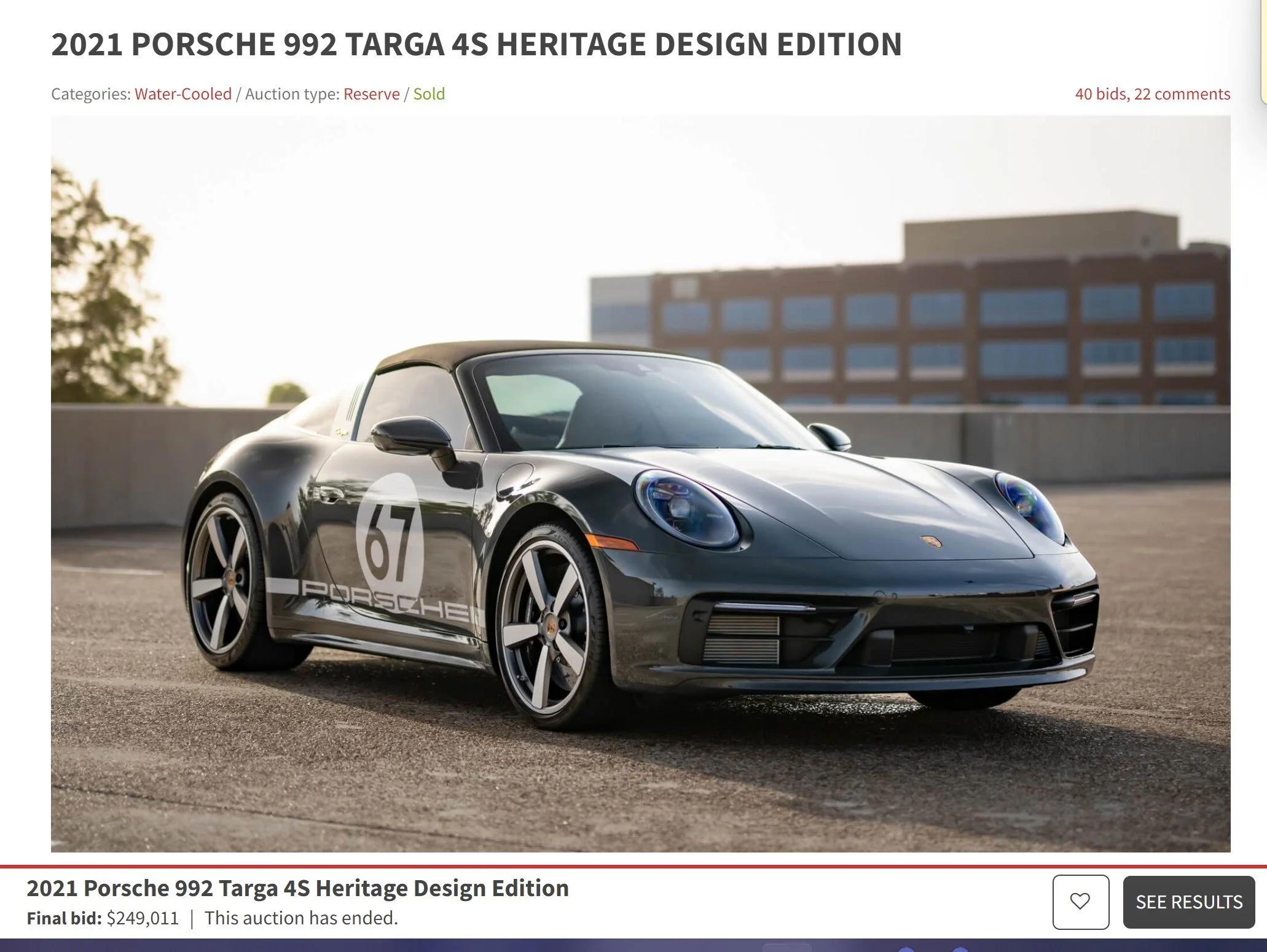This screenshot has height=952, width=1267.
Task: Click the main Porsche Targa photo
Action: click(641, 484)
